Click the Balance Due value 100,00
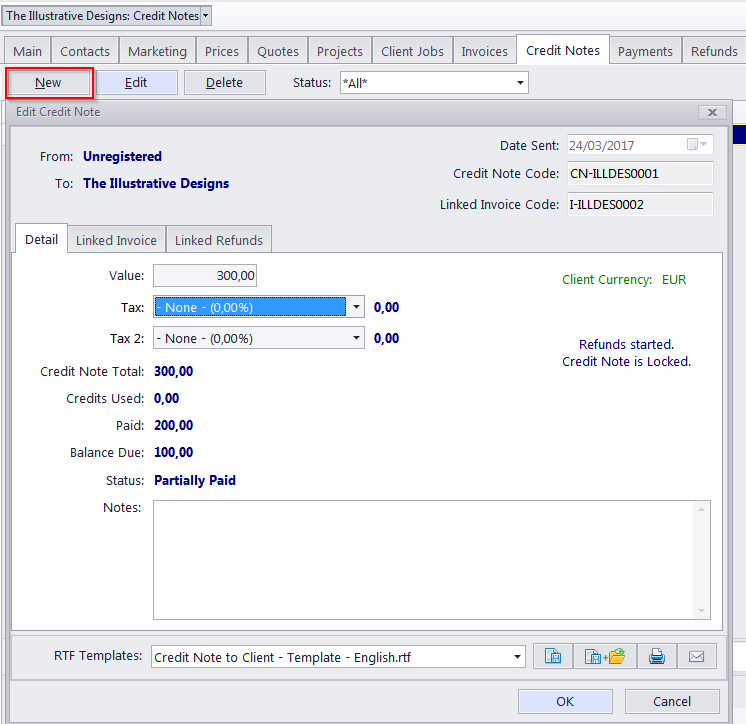The image size is (746, 724). pos(174,452)
